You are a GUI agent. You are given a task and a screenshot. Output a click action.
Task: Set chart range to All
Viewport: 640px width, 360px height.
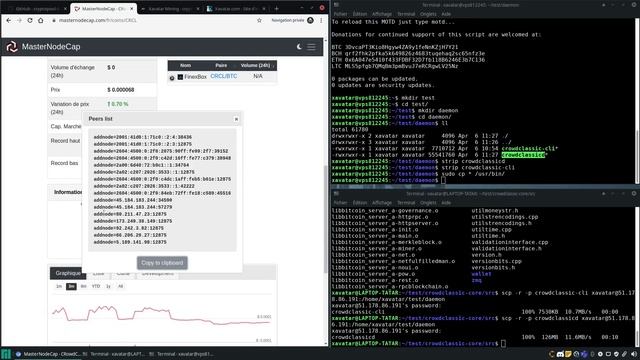[x=120, y=286]
